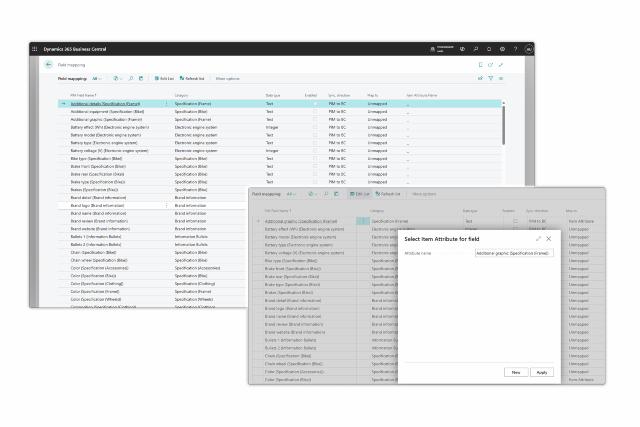Viewport: 640px width, 427px height.
Task: Expand the dialog to full size
Action: click(538, 239)
